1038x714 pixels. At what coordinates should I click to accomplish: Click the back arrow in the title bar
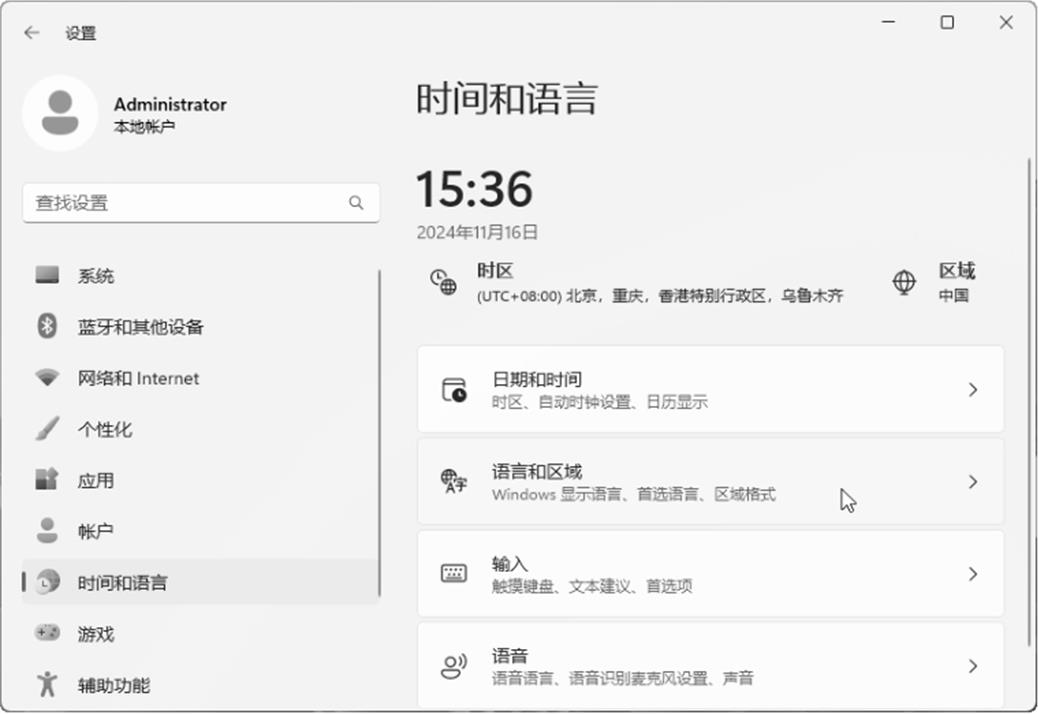pyautogui.click(x=32, y=33)
